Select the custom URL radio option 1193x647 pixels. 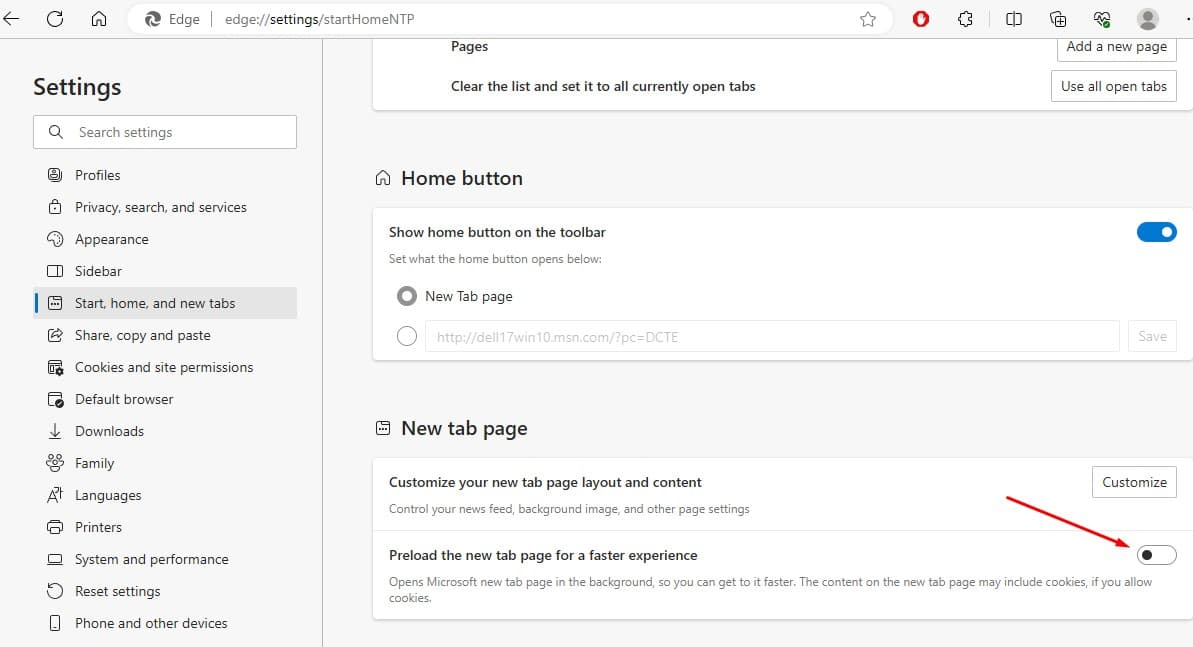point(407,337)
